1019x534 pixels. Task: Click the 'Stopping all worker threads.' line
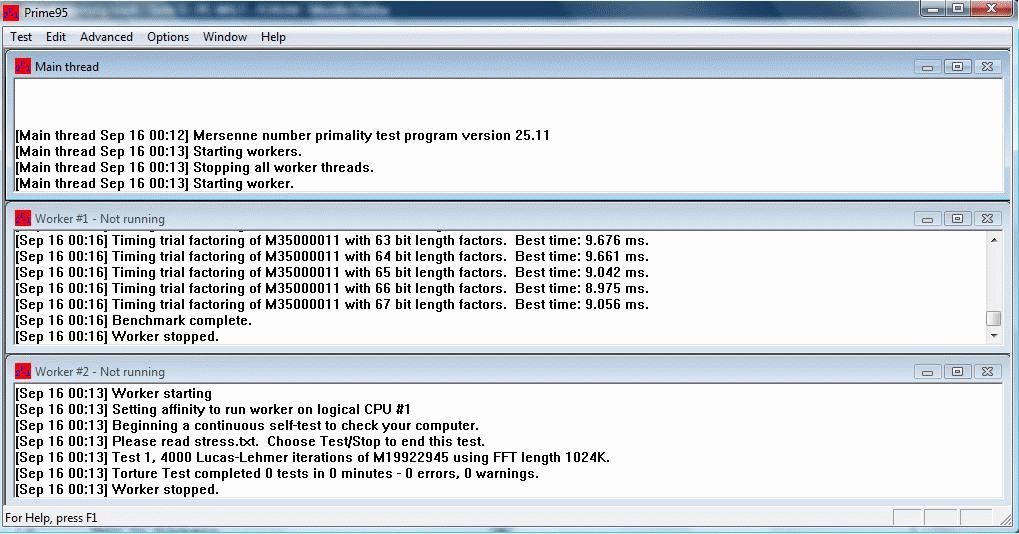pos(195,167)
